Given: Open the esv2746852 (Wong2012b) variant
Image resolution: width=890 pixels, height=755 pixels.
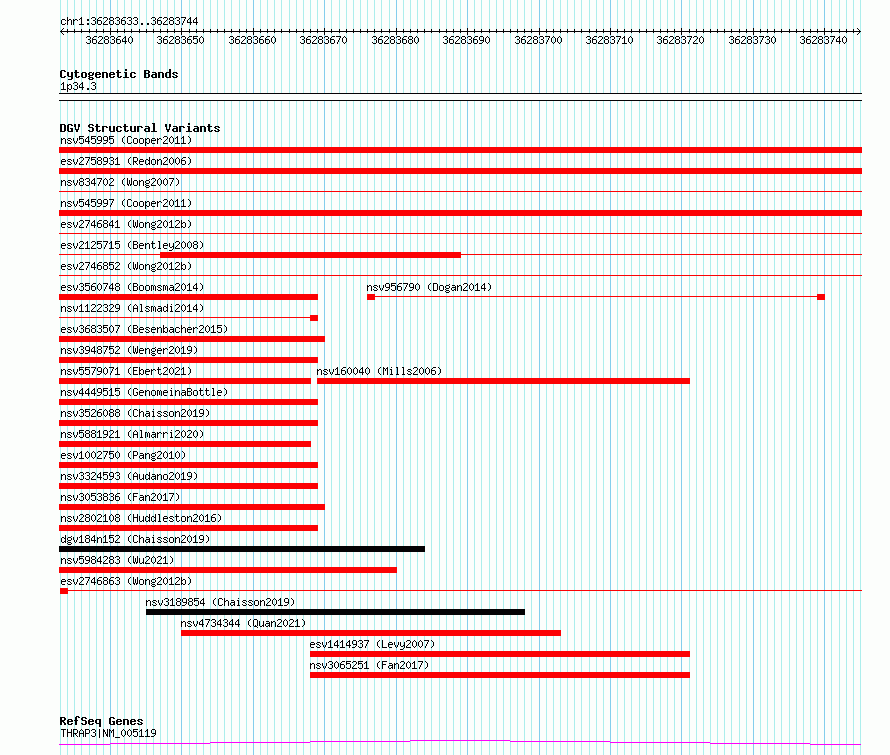Looking at the screenshot, I should pos(460,276).
